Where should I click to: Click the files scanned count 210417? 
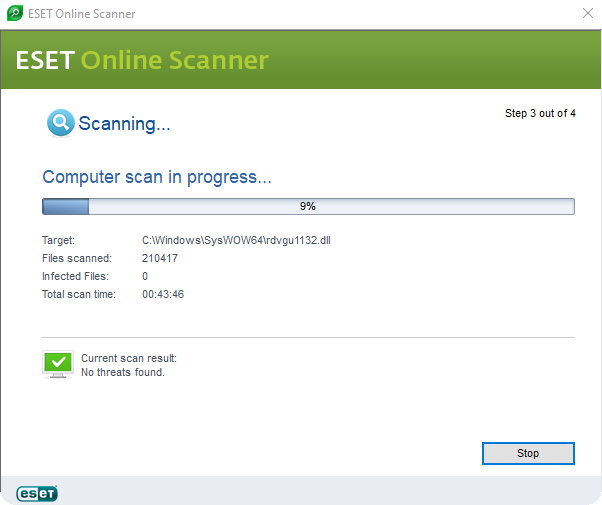point(161,258)
